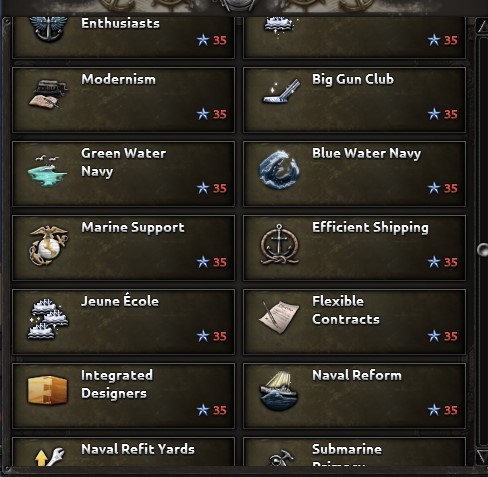The height and width of the screenshot is (477, 488).
Task: Select the Flexible Contracts option
Action: [354, 322]
